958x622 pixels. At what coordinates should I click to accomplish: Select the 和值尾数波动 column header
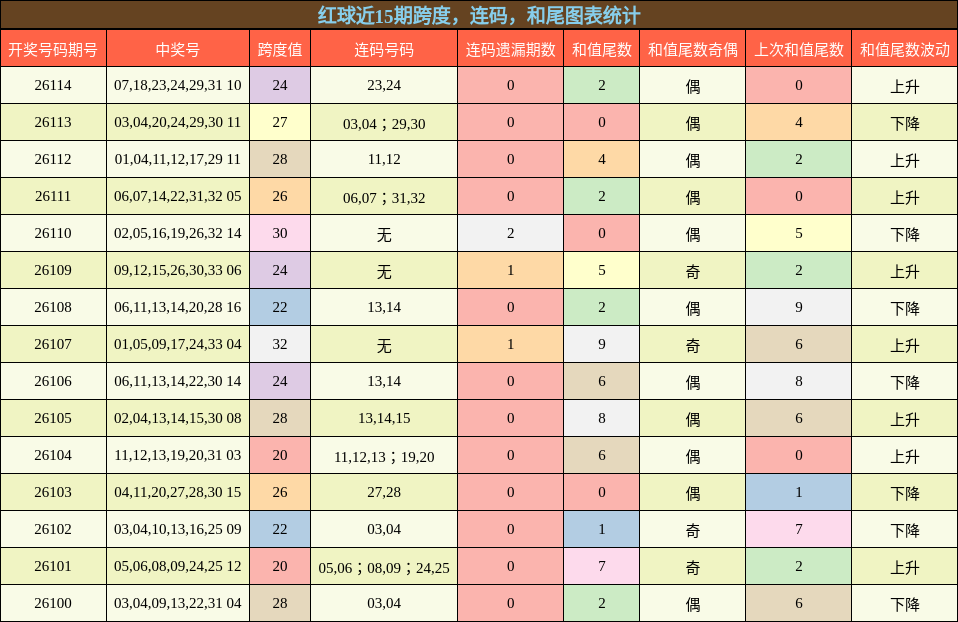[905, 49]
